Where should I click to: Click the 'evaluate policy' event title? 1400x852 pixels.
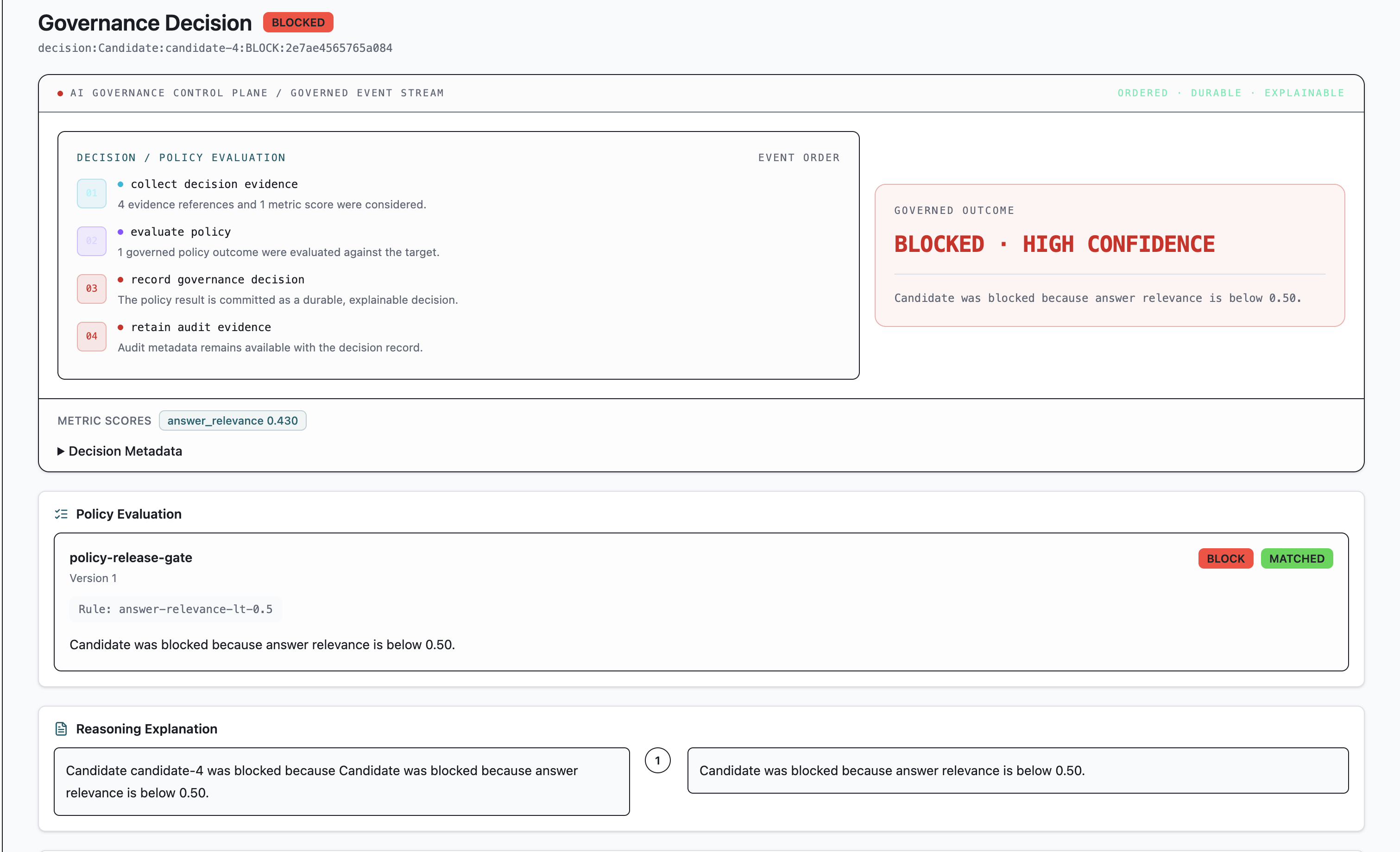point(181,232)
